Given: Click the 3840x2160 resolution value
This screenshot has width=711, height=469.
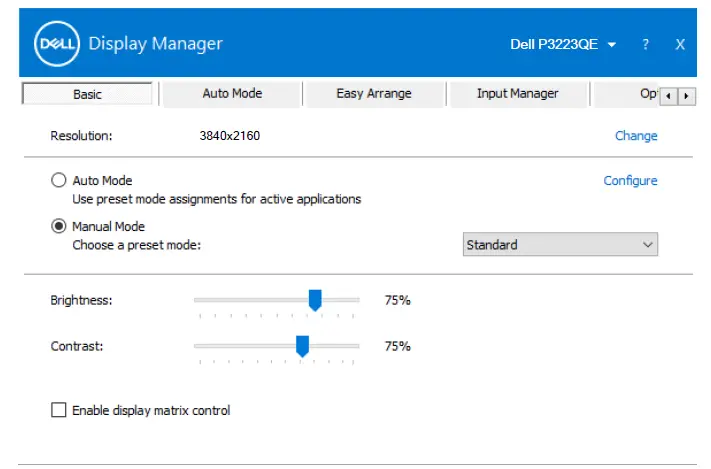Looking at the screenshot, I should [229, 136].
